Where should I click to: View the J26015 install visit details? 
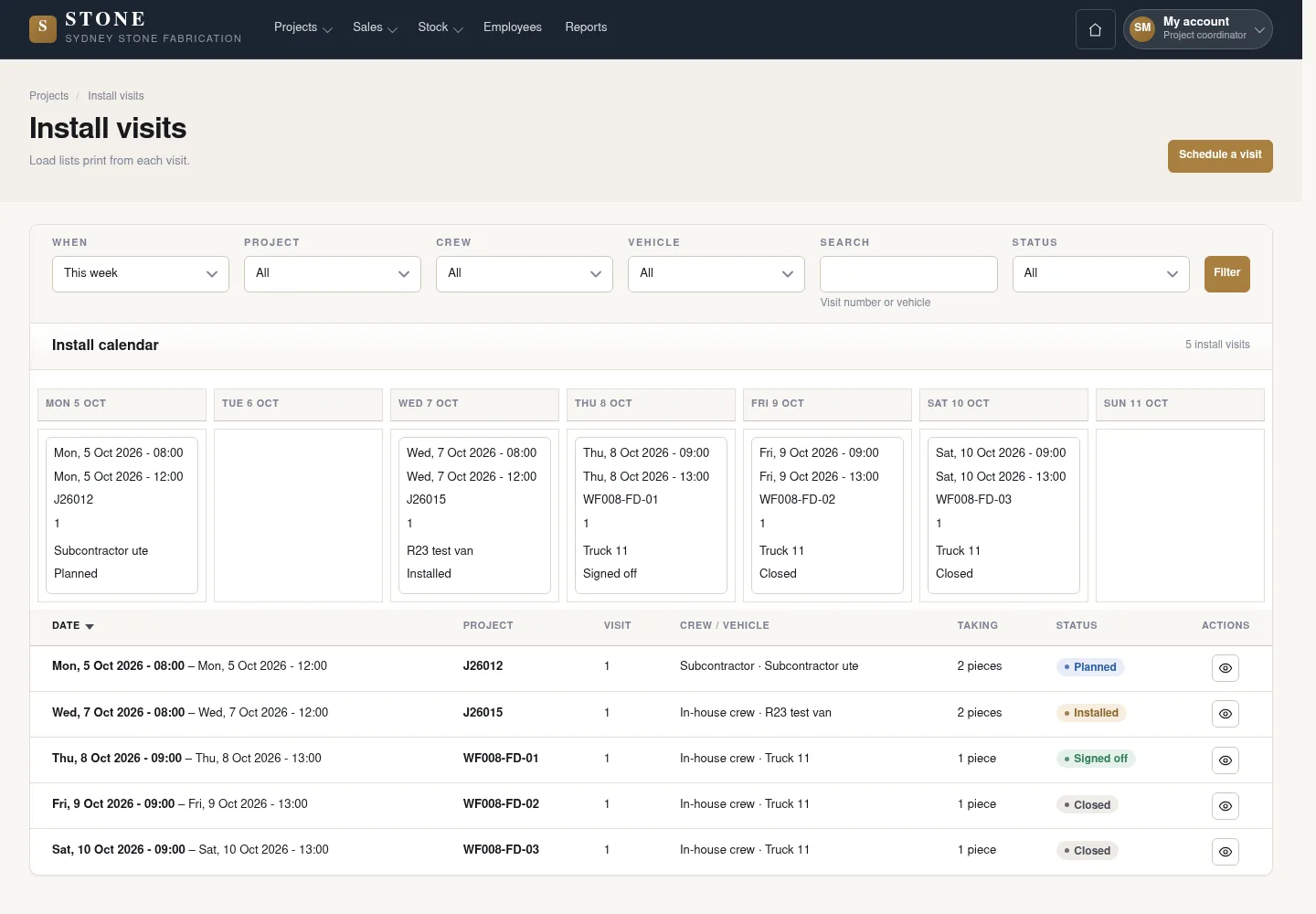[x=1226, y=714]
